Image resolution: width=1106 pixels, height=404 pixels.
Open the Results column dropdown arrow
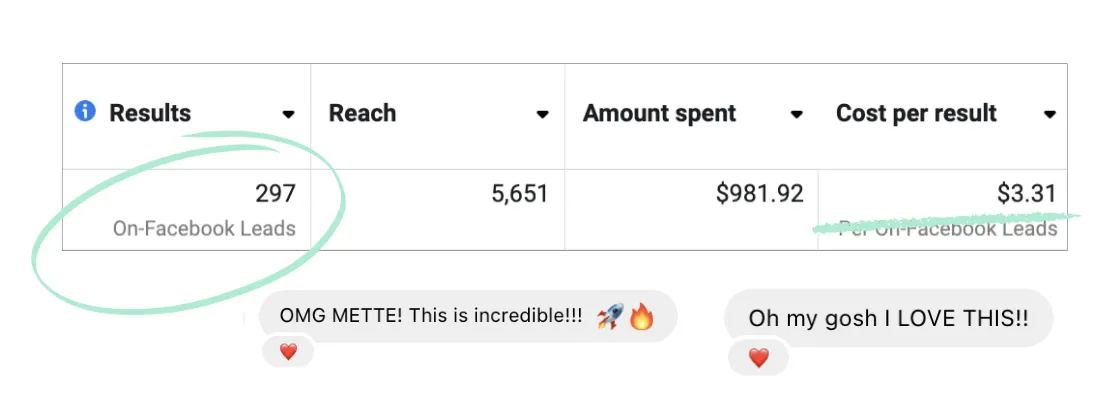pyautogui.click(x=289, y=115)
